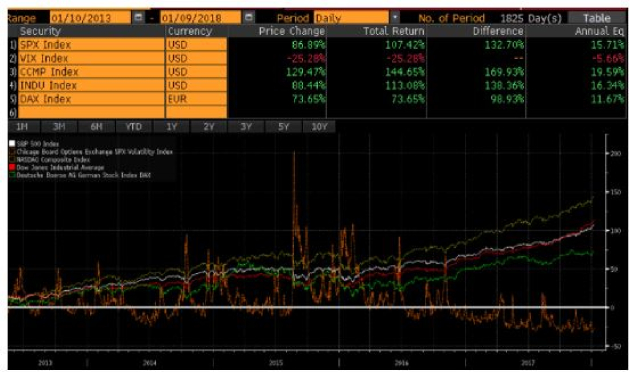Image resolution: width=630 pixels, height=372 pixels.
Task: Click the CCMP Index security field
Action: (91, 72)
